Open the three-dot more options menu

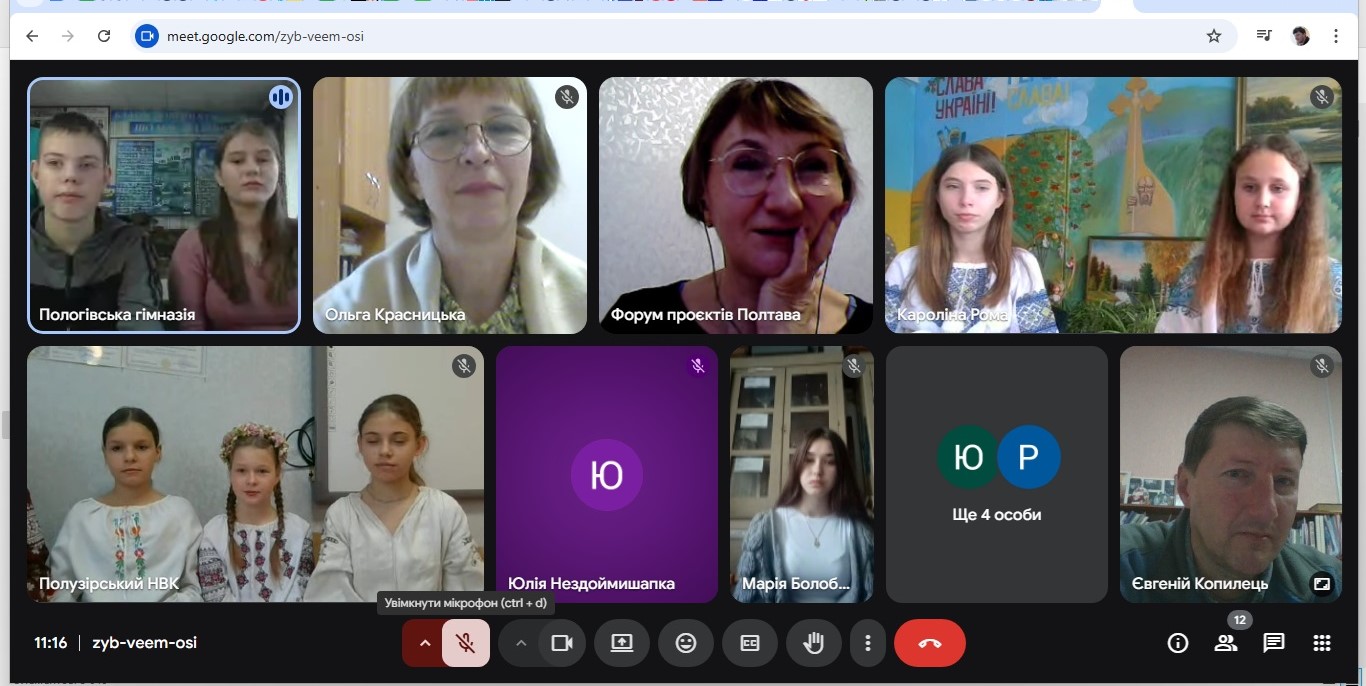tap(868, 643)
